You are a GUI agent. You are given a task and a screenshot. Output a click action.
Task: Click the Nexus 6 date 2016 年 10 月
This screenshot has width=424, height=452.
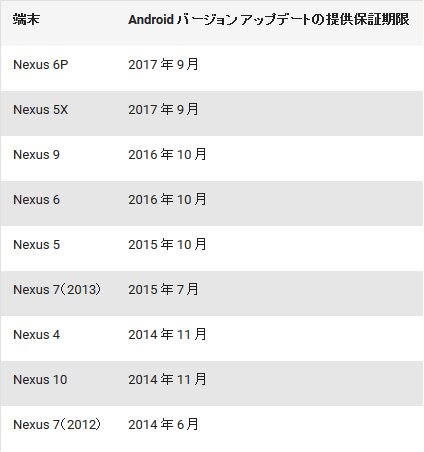pyautogui.click(x=167, y=199)
